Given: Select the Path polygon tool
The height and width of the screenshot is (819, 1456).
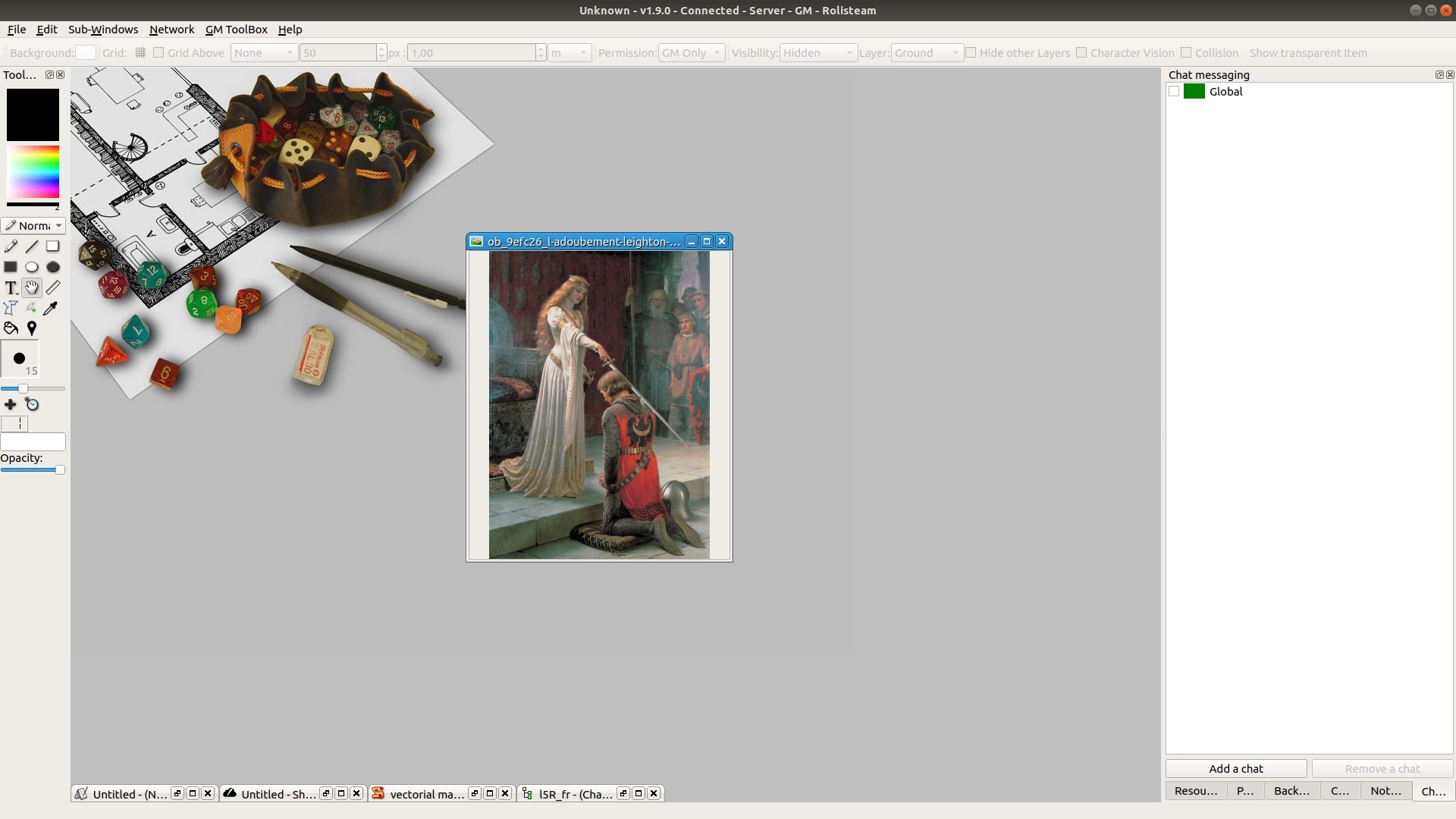Looking at the screenshot, I should coord(11,308).
